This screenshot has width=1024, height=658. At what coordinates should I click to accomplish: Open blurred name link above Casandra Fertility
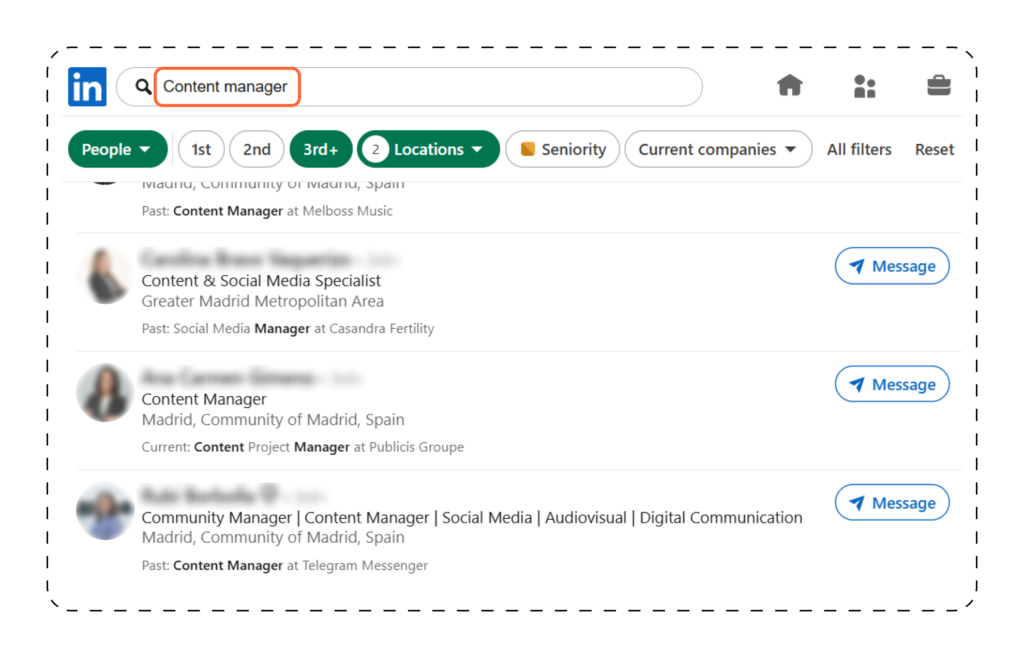pyautogui.click(x=246, y=259)
